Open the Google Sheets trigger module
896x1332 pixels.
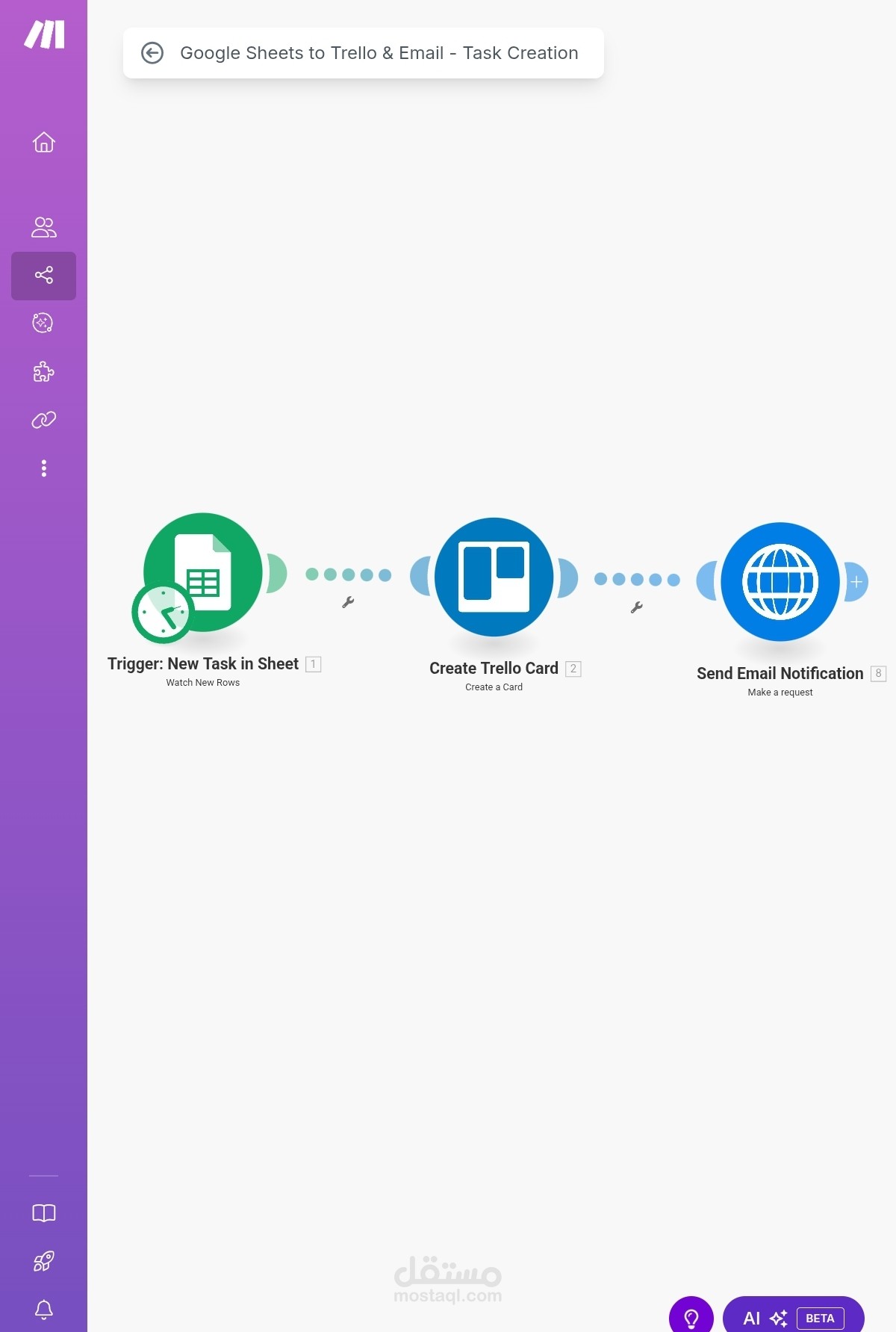[x=203, y=572]
